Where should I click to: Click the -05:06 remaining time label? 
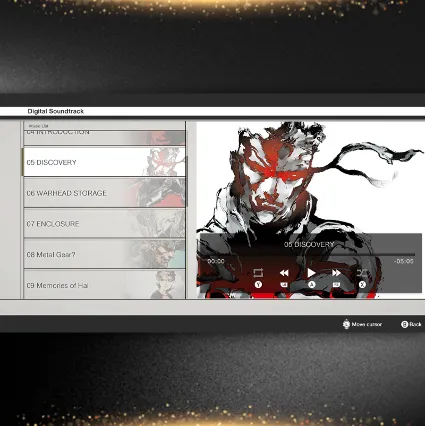(x=404, y=261)
